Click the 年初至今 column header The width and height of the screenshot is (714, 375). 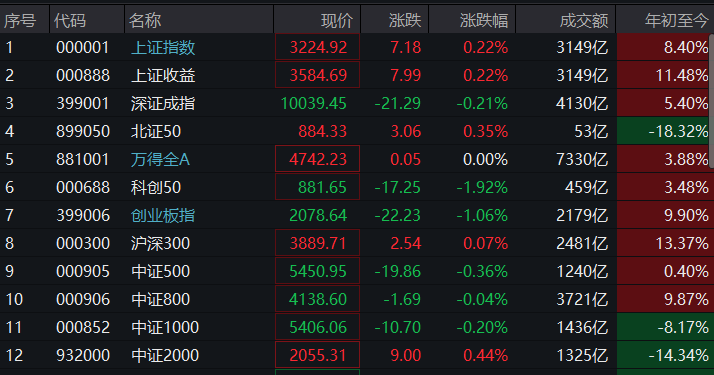pyautogui.click(x=676, y=20)
